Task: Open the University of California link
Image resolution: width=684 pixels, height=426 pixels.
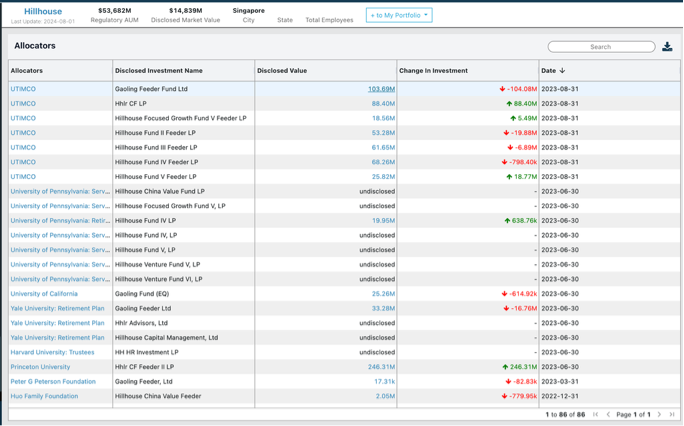Action: point(44,294)
